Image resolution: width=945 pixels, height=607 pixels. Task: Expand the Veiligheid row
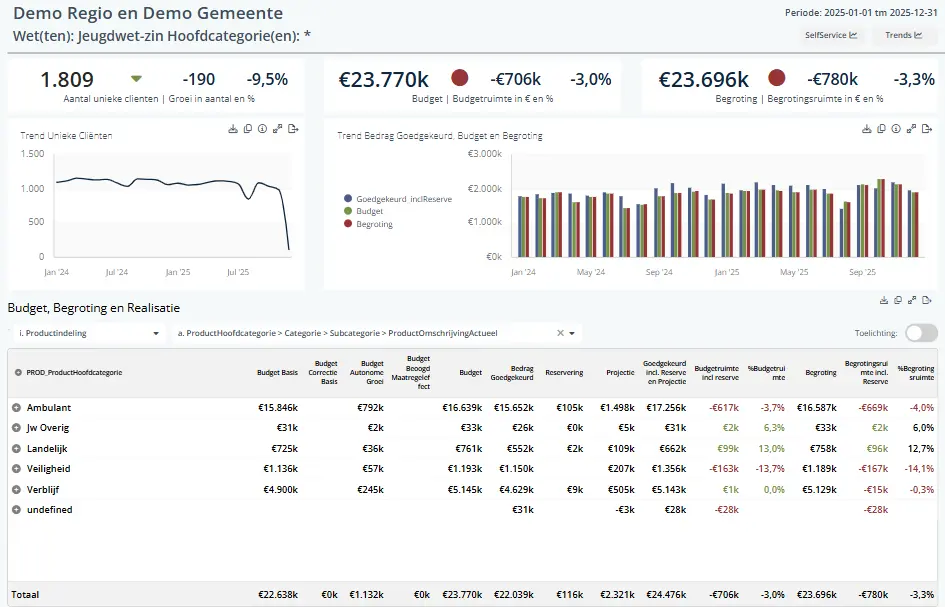(x=16, y=469)
